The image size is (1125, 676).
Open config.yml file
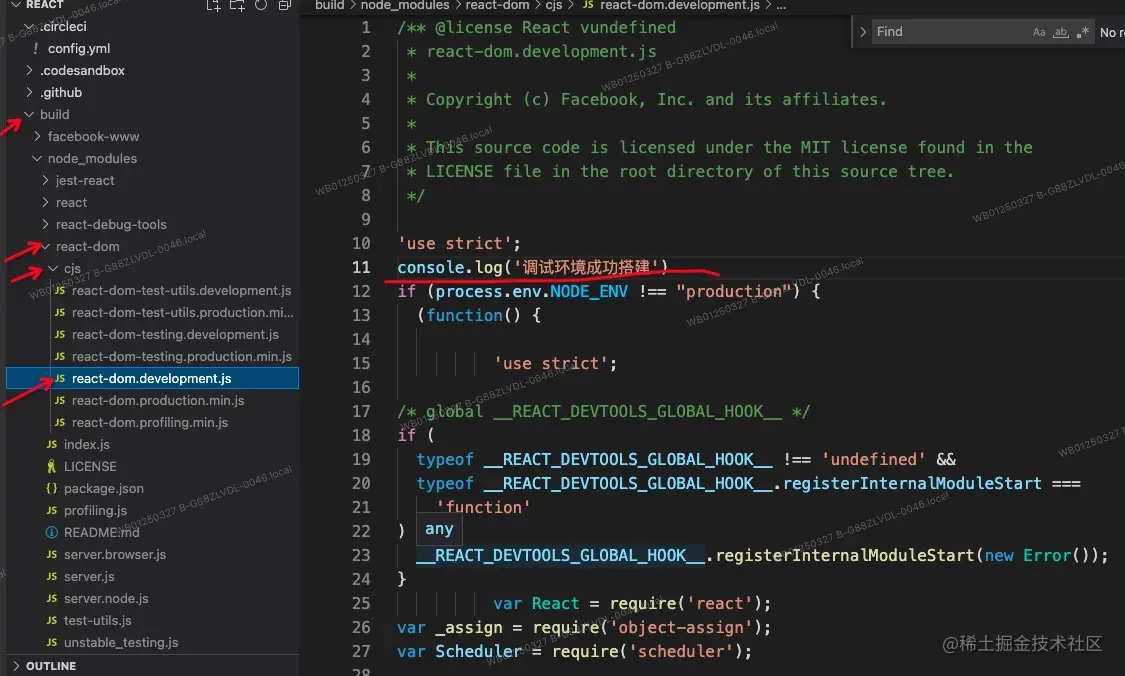(x=79, y=49)
